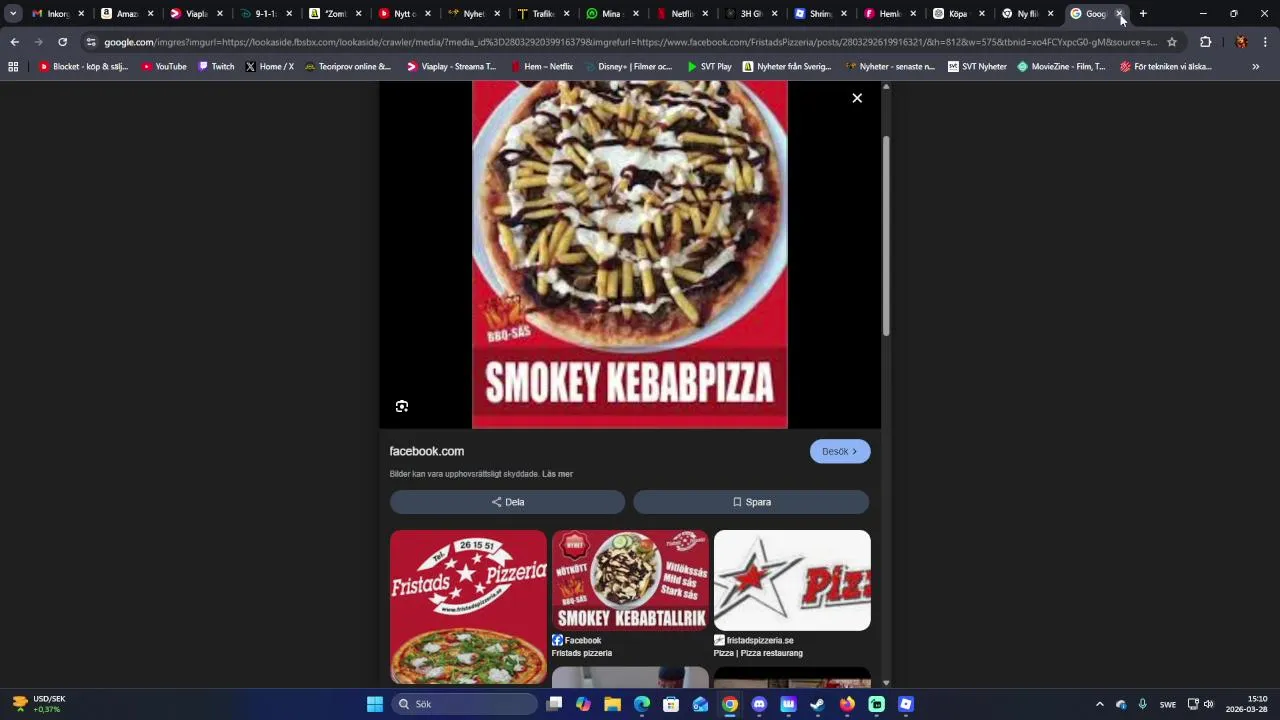Open the YouTube bookmark

(164, 67)
